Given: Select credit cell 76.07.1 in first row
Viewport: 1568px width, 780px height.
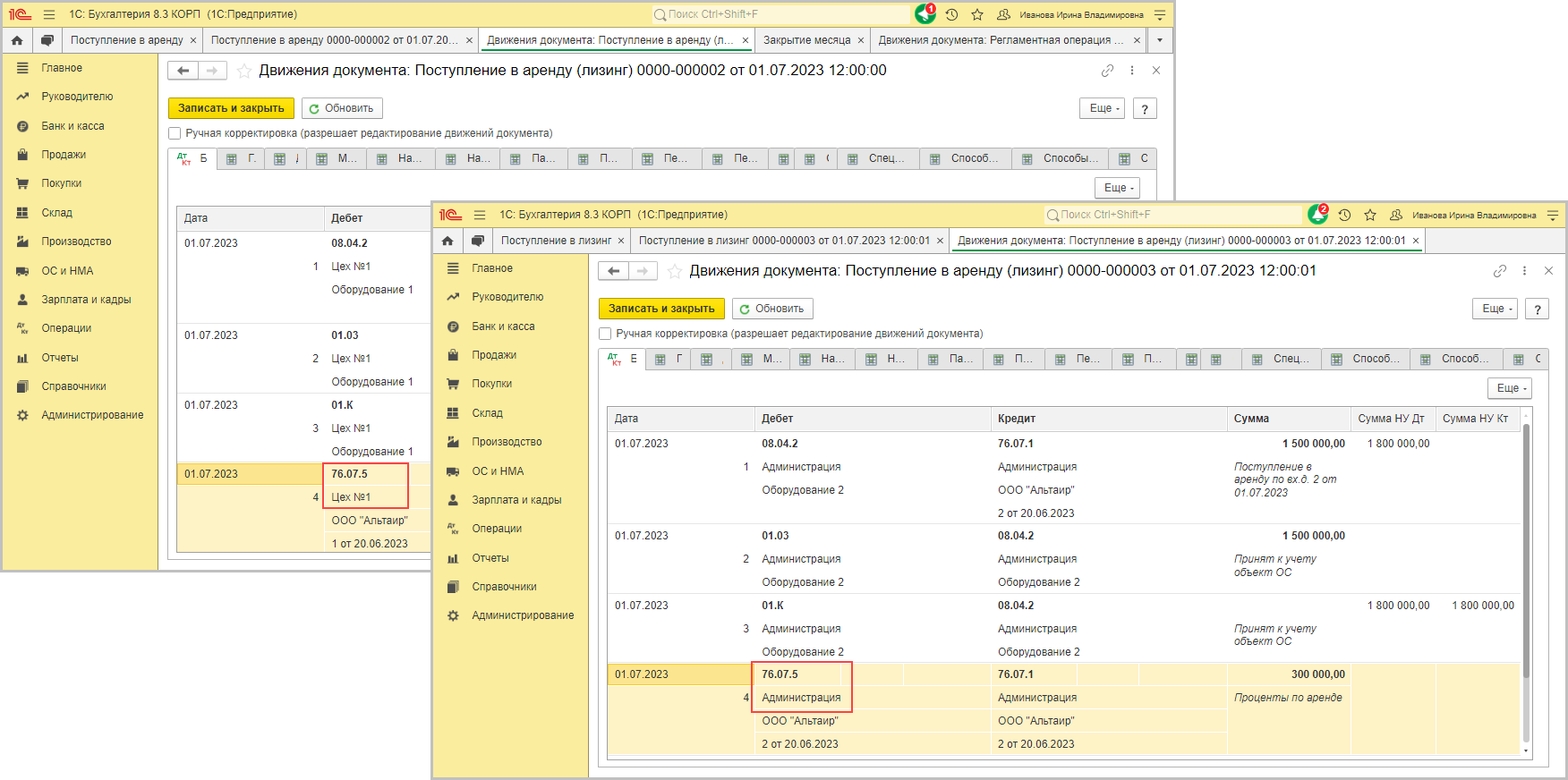Looking at the screenshot, I should 1108,444.
